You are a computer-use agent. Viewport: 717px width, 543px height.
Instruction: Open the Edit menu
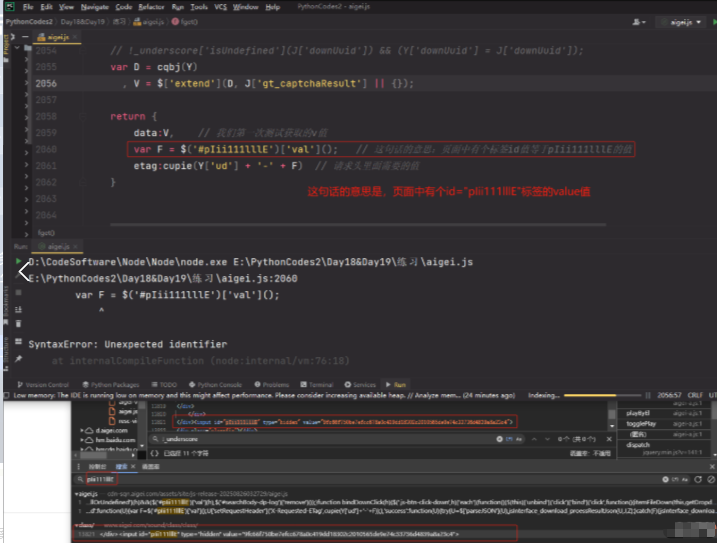[46, 7]
